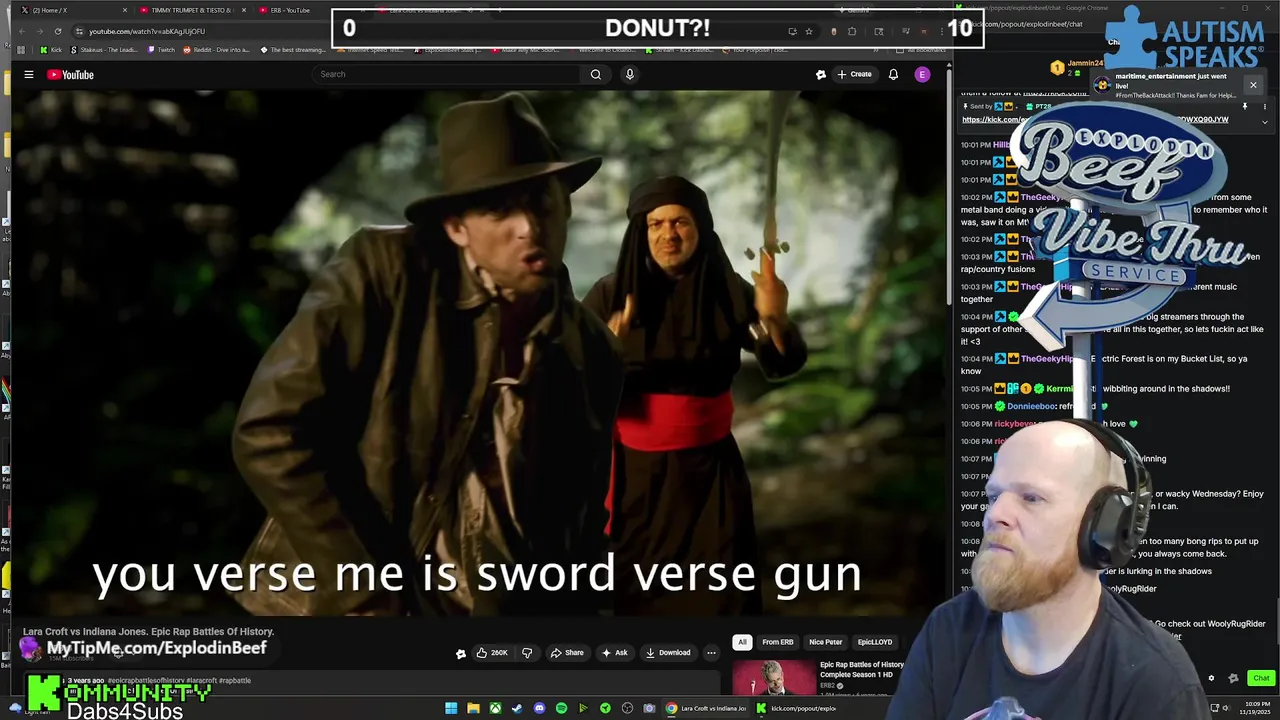Open more actions ellipsis beside Download

711,653
